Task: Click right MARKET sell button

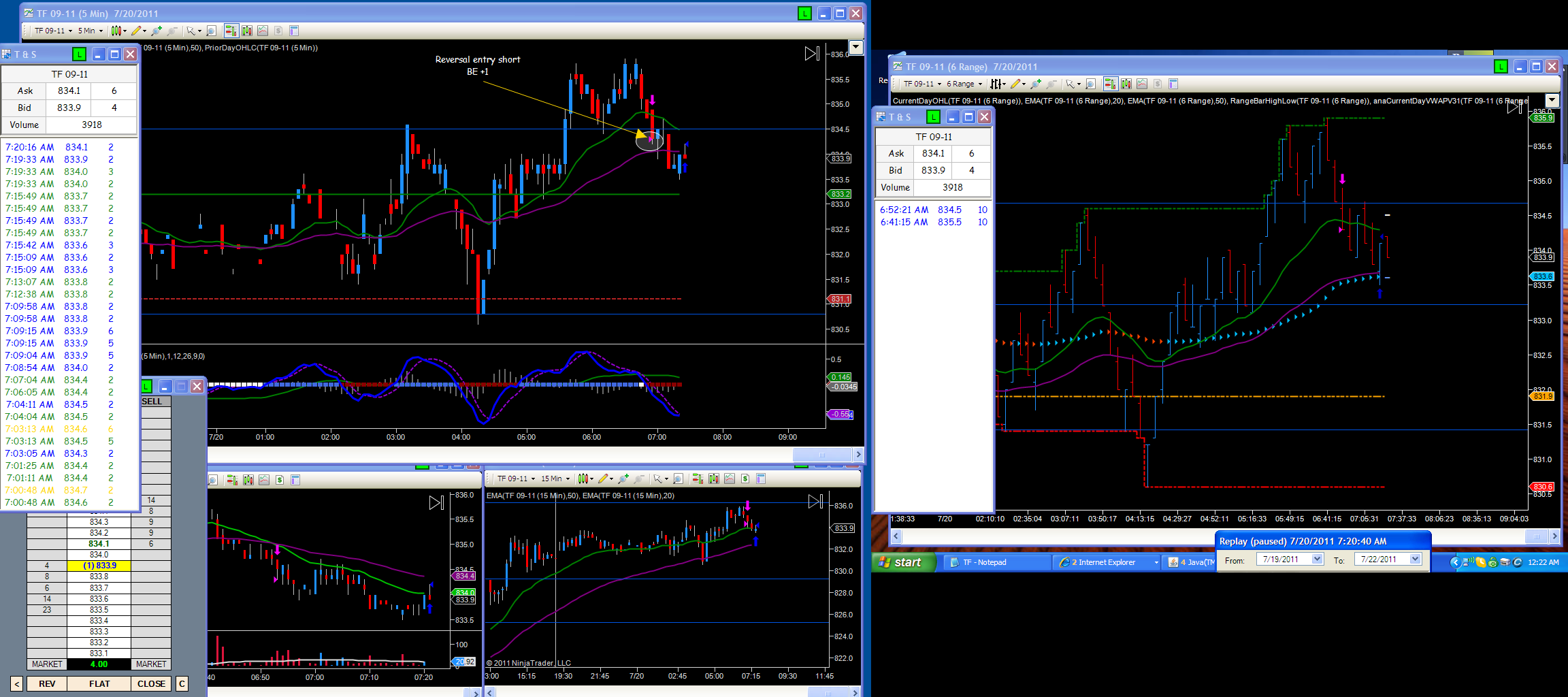Action: tap(151, 664)
